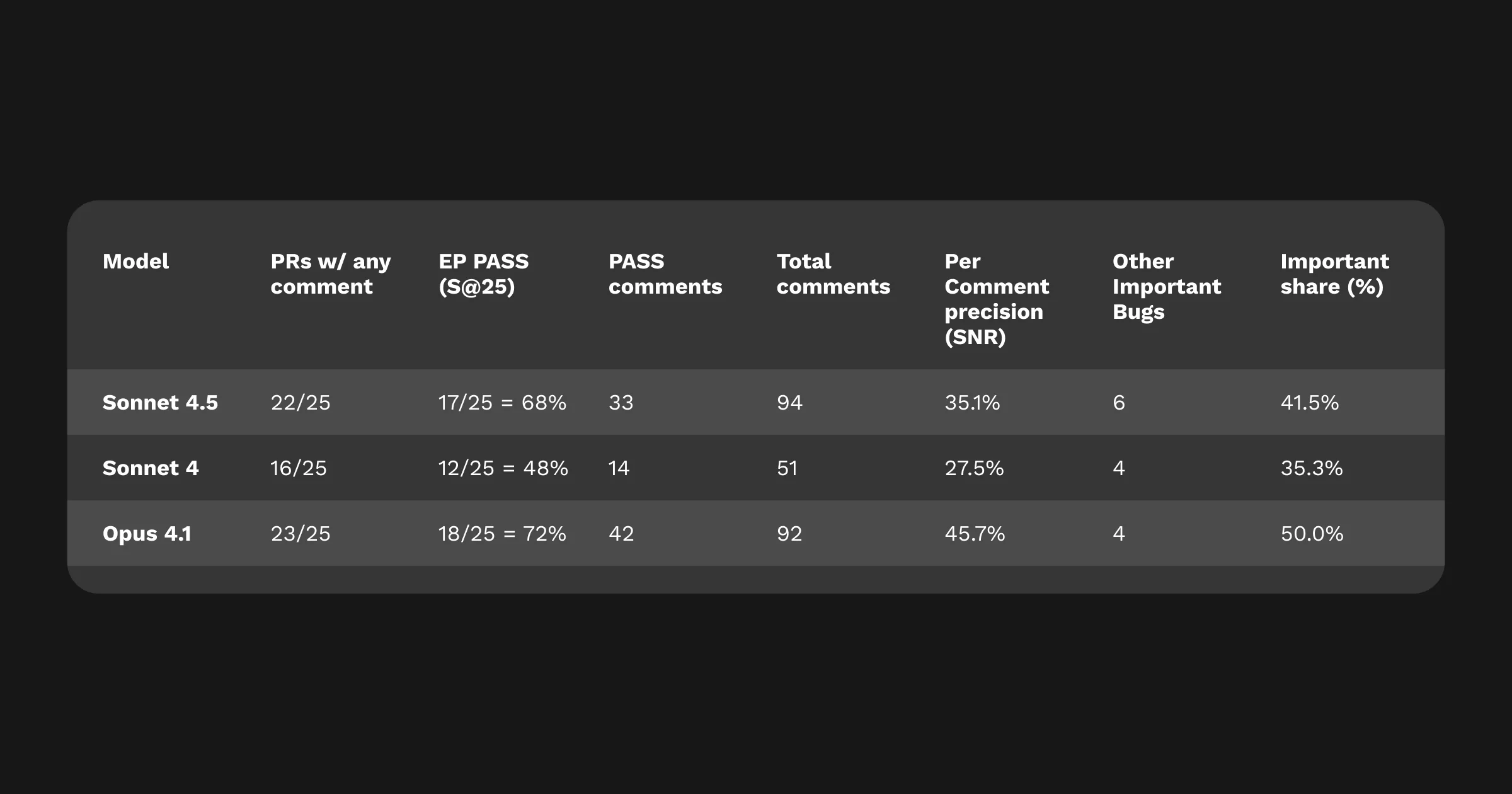Click Opus 4.1's PASS comments value 42

tap(621, 534)
